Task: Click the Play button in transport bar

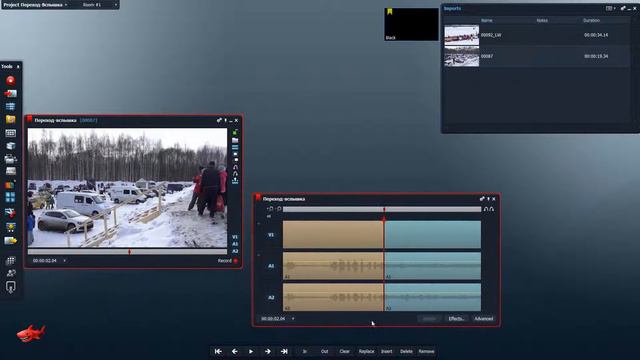Action: (x=251, y=351)
